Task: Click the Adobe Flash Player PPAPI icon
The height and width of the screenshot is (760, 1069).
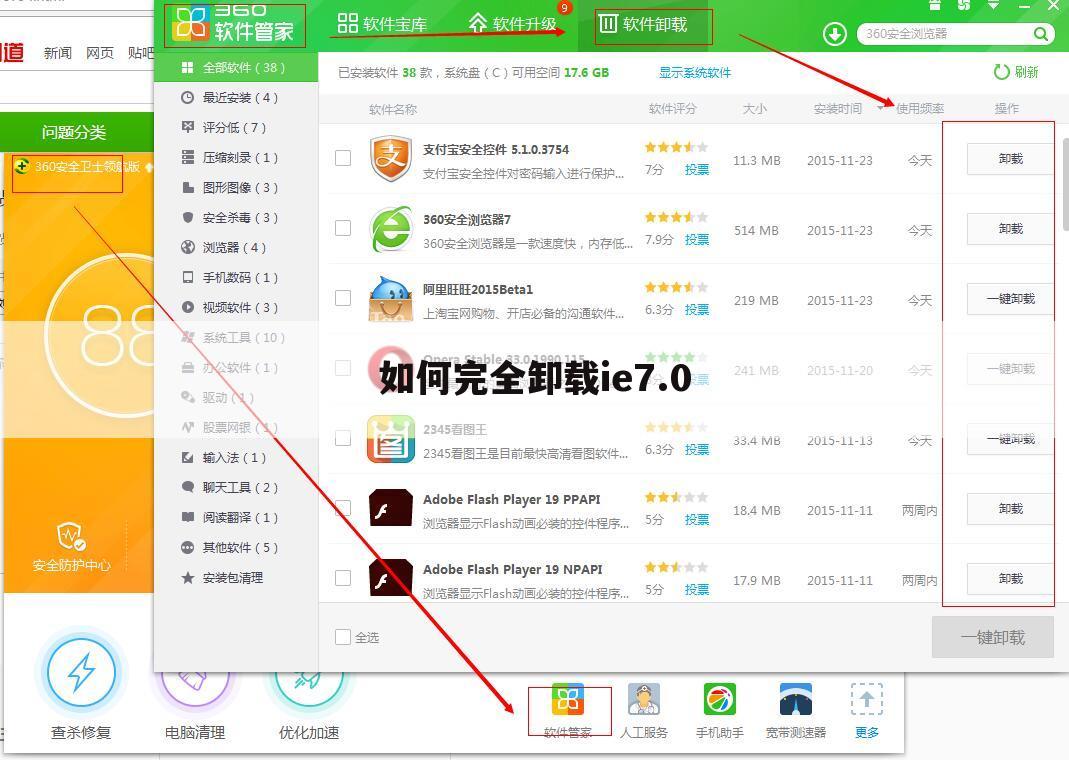Action: tap(391, 508)
